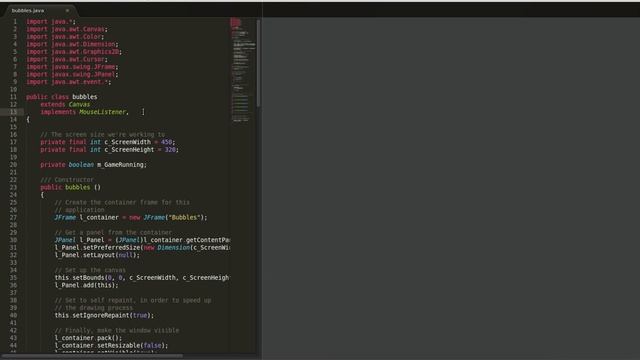Click the editor vertical scrollbar handle
This screenshot has width=640, height=360.
pyautogui.click(x=258, y=63)
